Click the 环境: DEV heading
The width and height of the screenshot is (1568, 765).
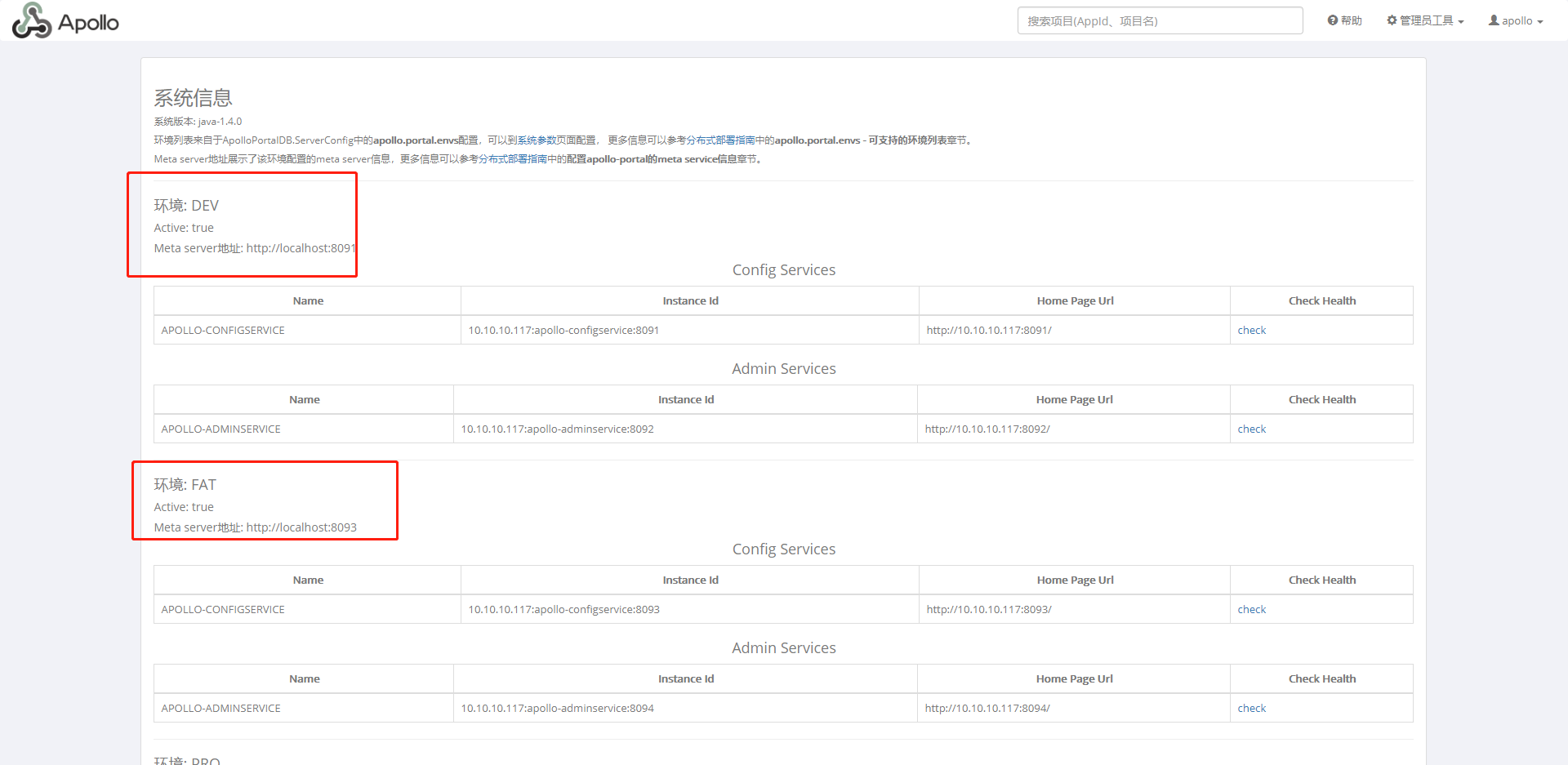[x=186, y=206]
